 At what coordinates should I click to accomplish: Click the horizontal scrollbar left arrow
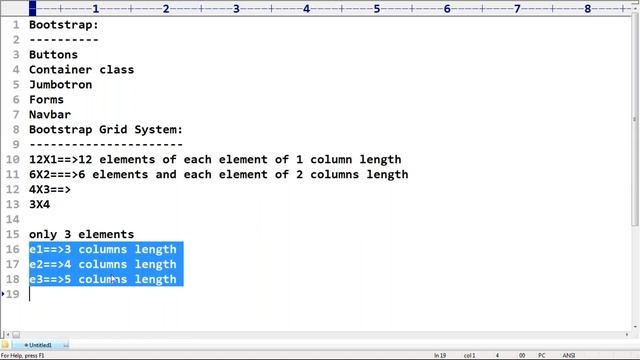(x=7, y=335)
